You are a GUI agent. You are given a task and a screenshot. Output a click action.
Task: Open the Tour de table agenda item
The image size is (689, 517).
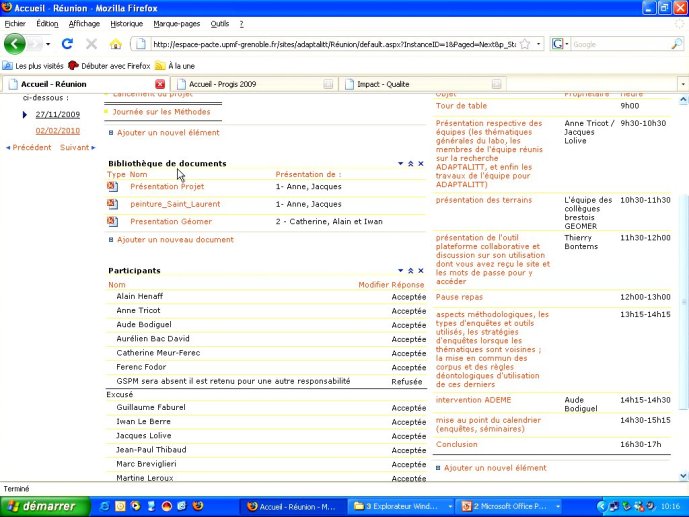point(461,106)
